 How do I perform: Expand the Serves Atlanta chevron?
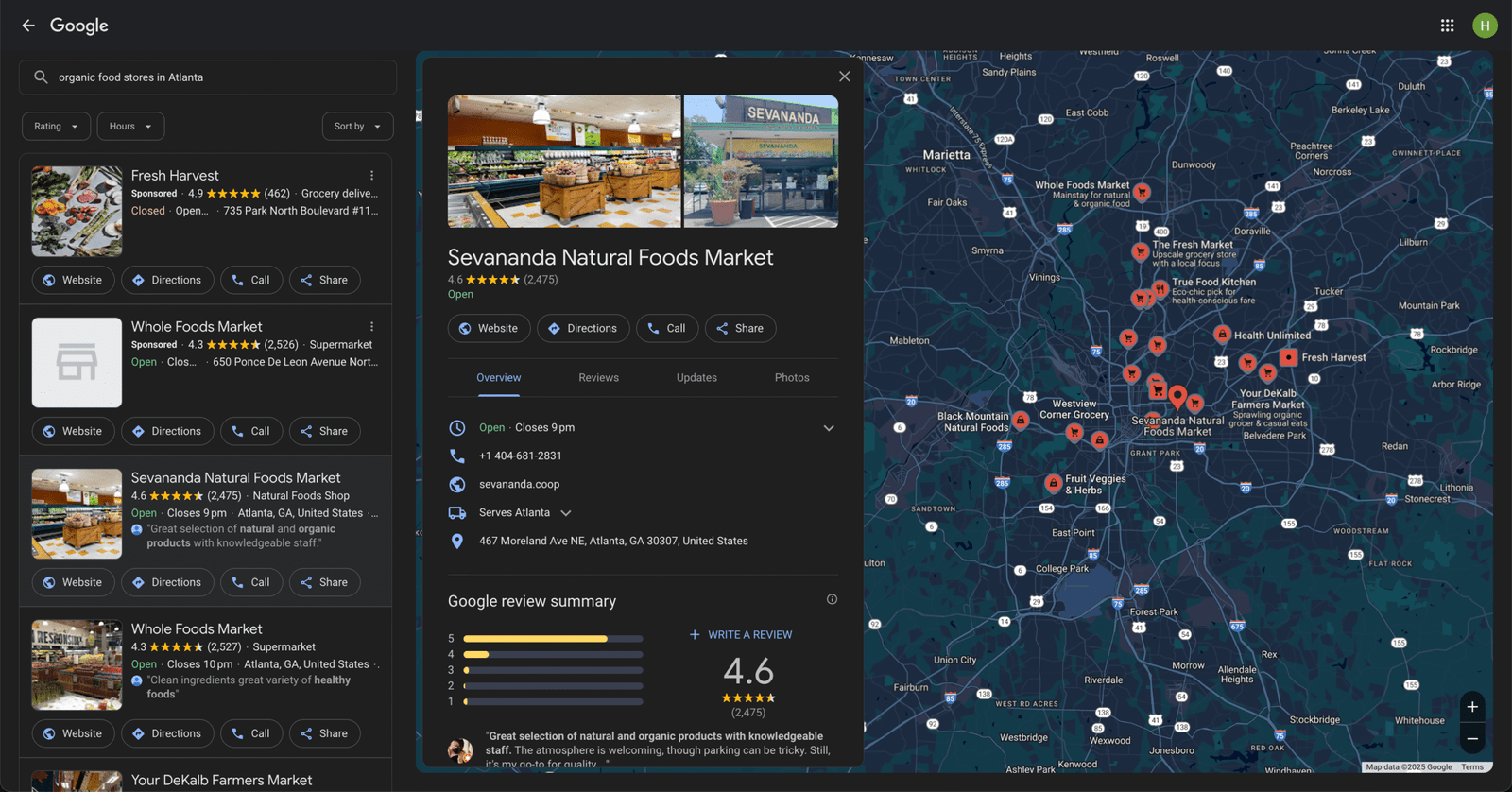pyautogui.click(x=566, y=513)
